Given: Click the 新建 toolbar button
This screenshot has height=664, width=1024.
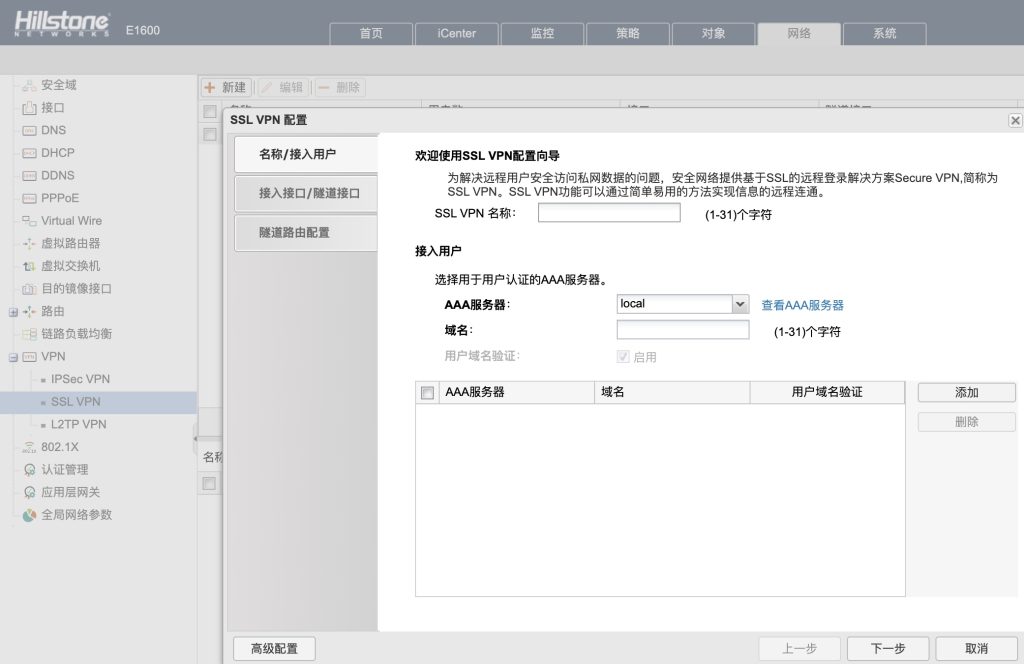Looking at the screenshot, I should pos(226,87).
